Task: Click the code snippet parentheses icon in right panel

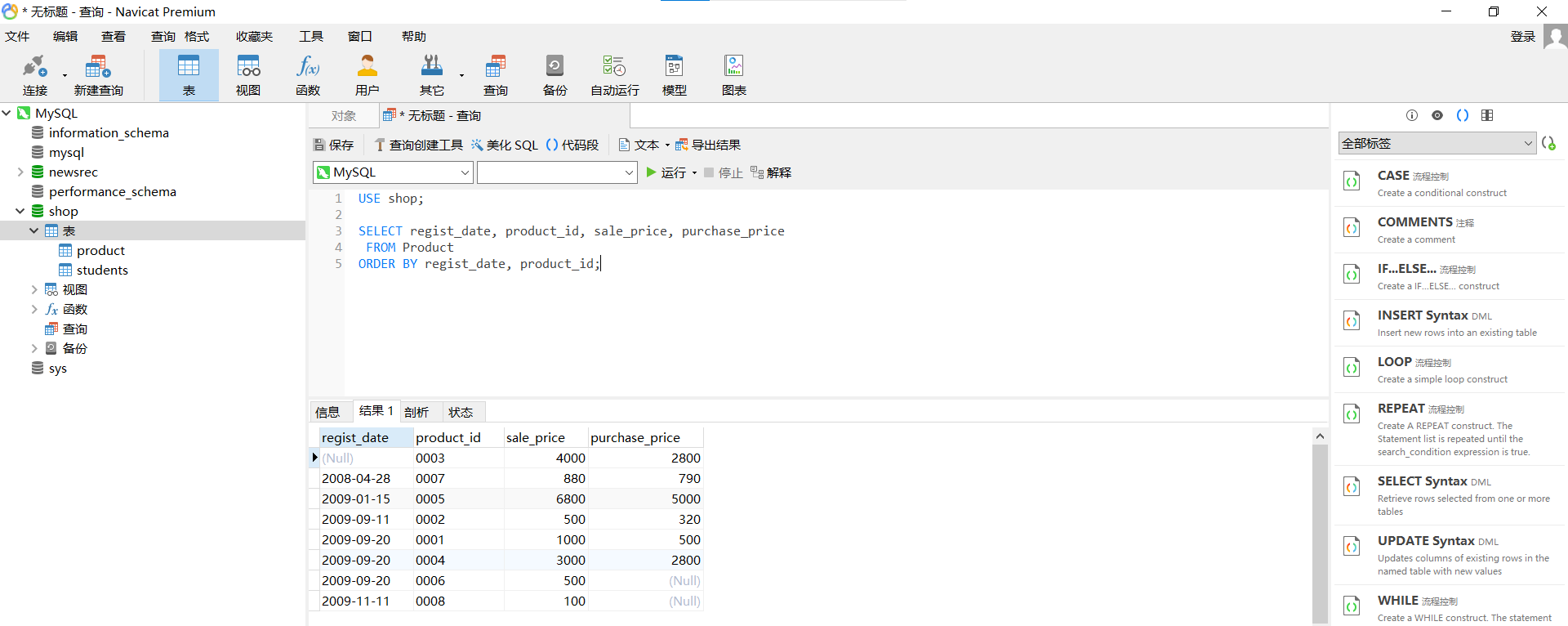Action: point(1463,115)
